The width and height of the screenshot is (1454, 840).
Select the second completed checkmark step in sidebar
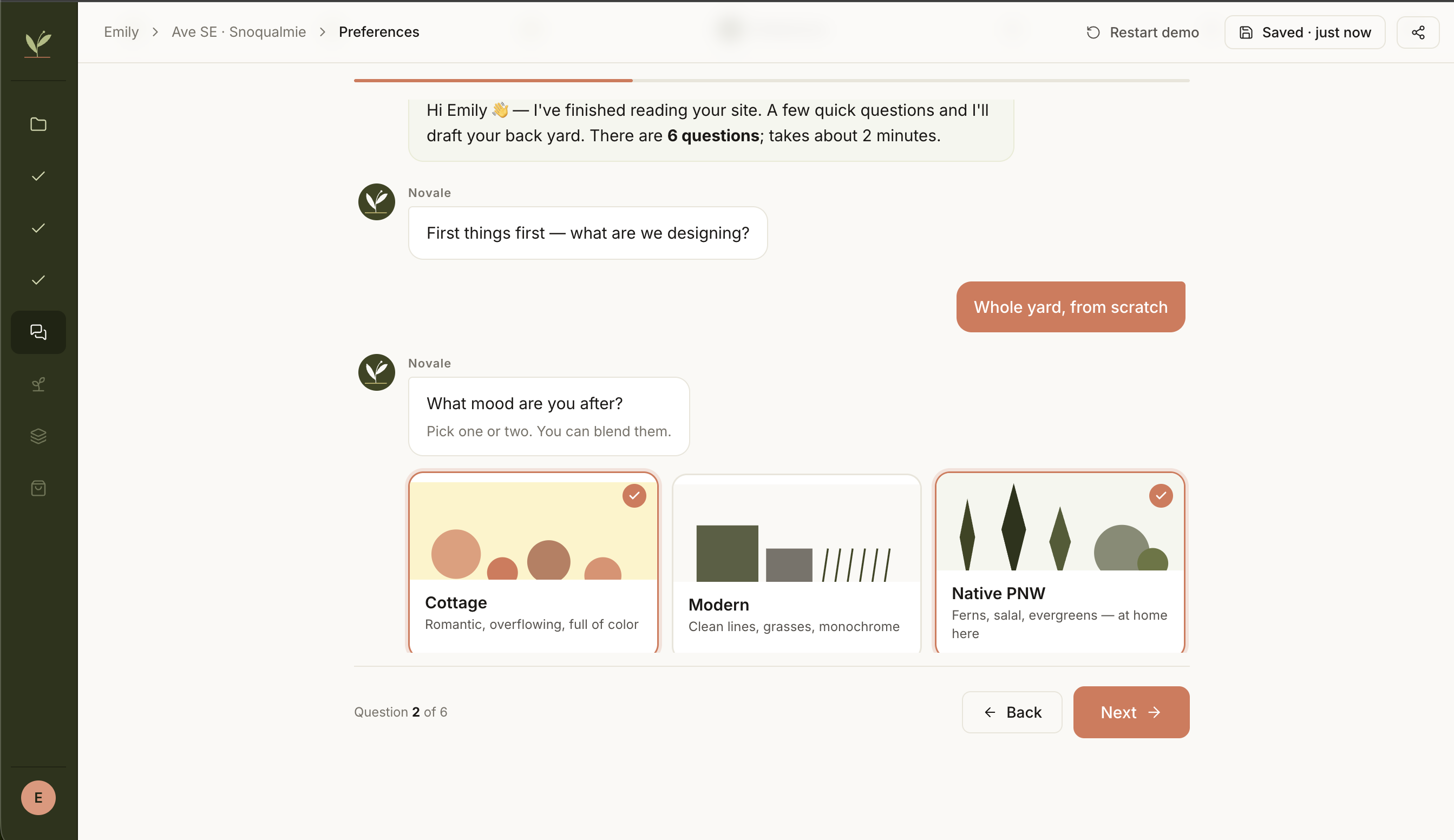[38, 228]
